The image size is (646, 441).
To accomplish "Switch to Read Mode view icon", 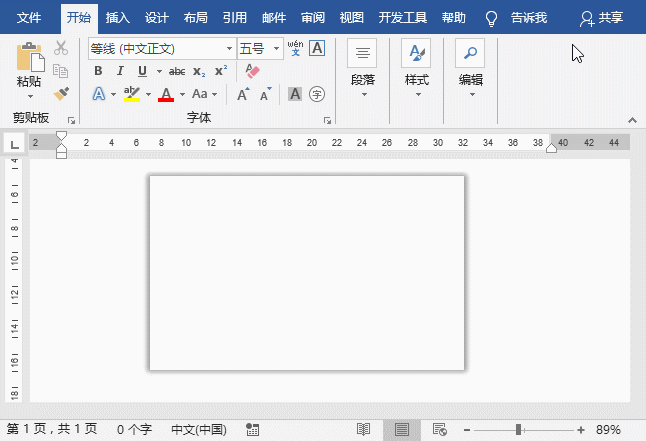I will tap(364, 429).
